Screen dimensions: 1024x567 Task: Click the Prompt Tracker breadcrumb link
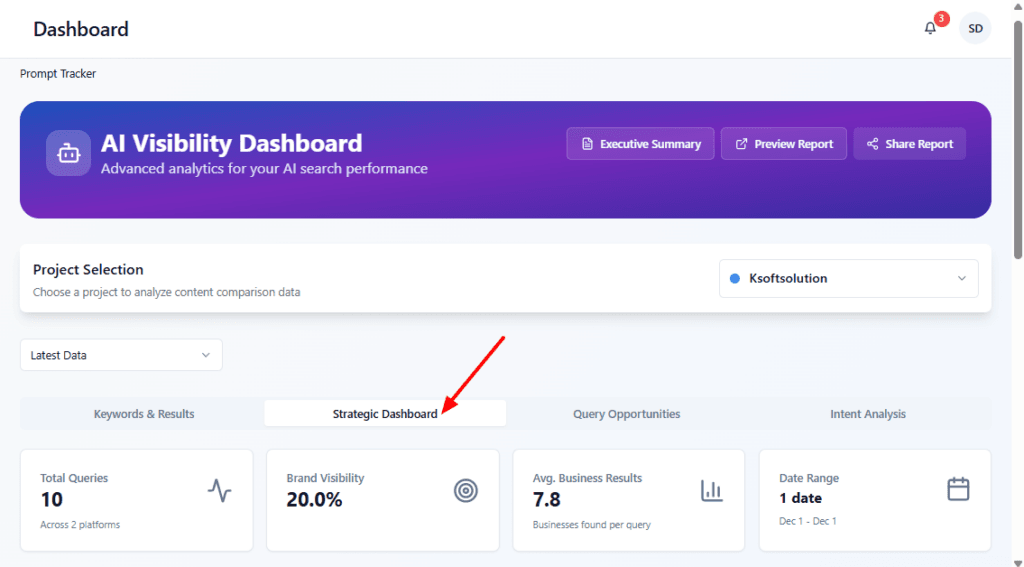click(58, 74)
